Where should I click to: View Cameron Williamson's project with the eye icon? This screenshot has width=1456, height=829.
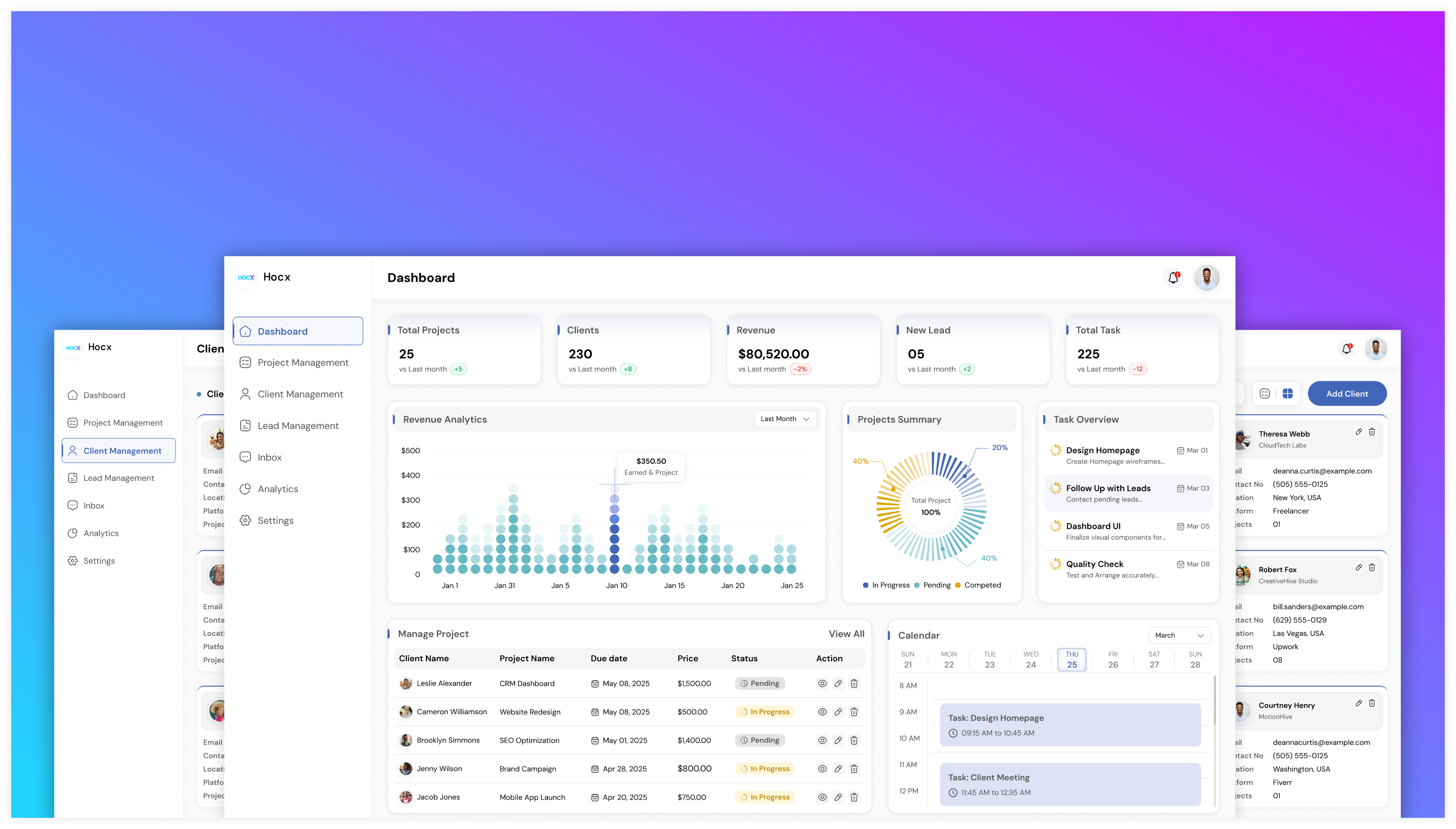822,712
